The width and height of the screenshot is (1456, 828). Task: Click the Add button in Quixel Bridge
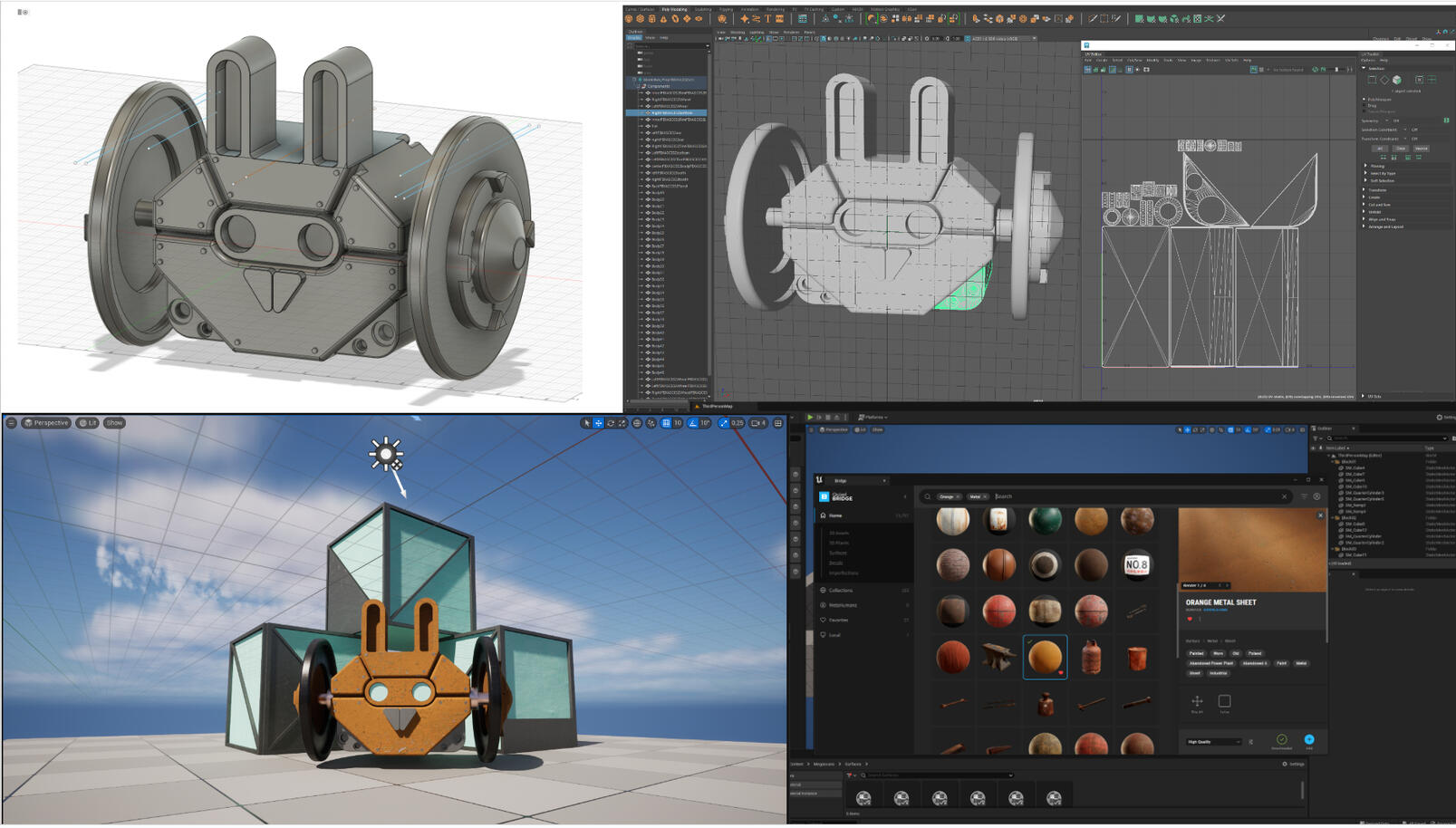click(1308, 740)
